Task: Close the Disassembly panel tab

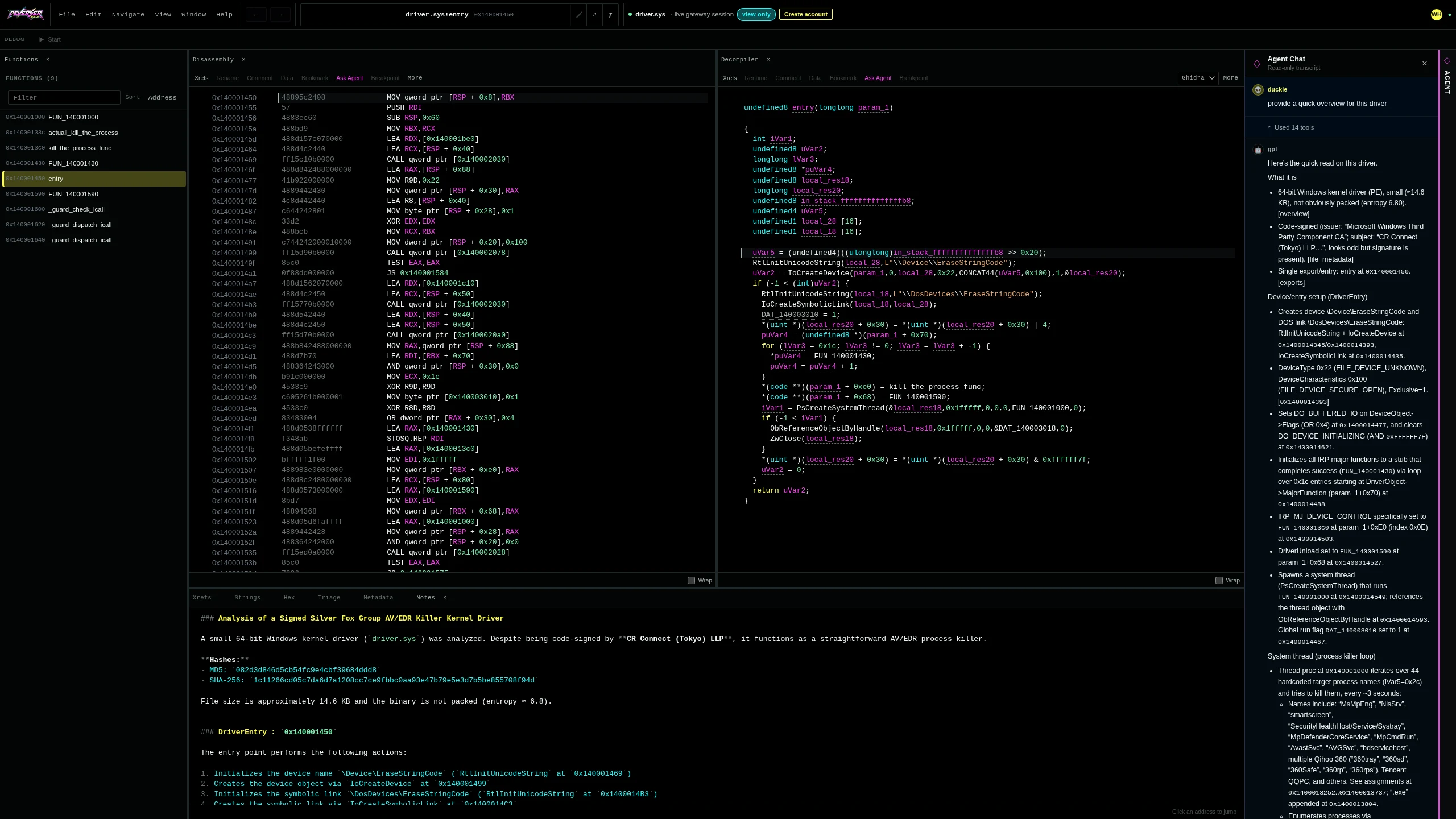Action: click(243, 59)
